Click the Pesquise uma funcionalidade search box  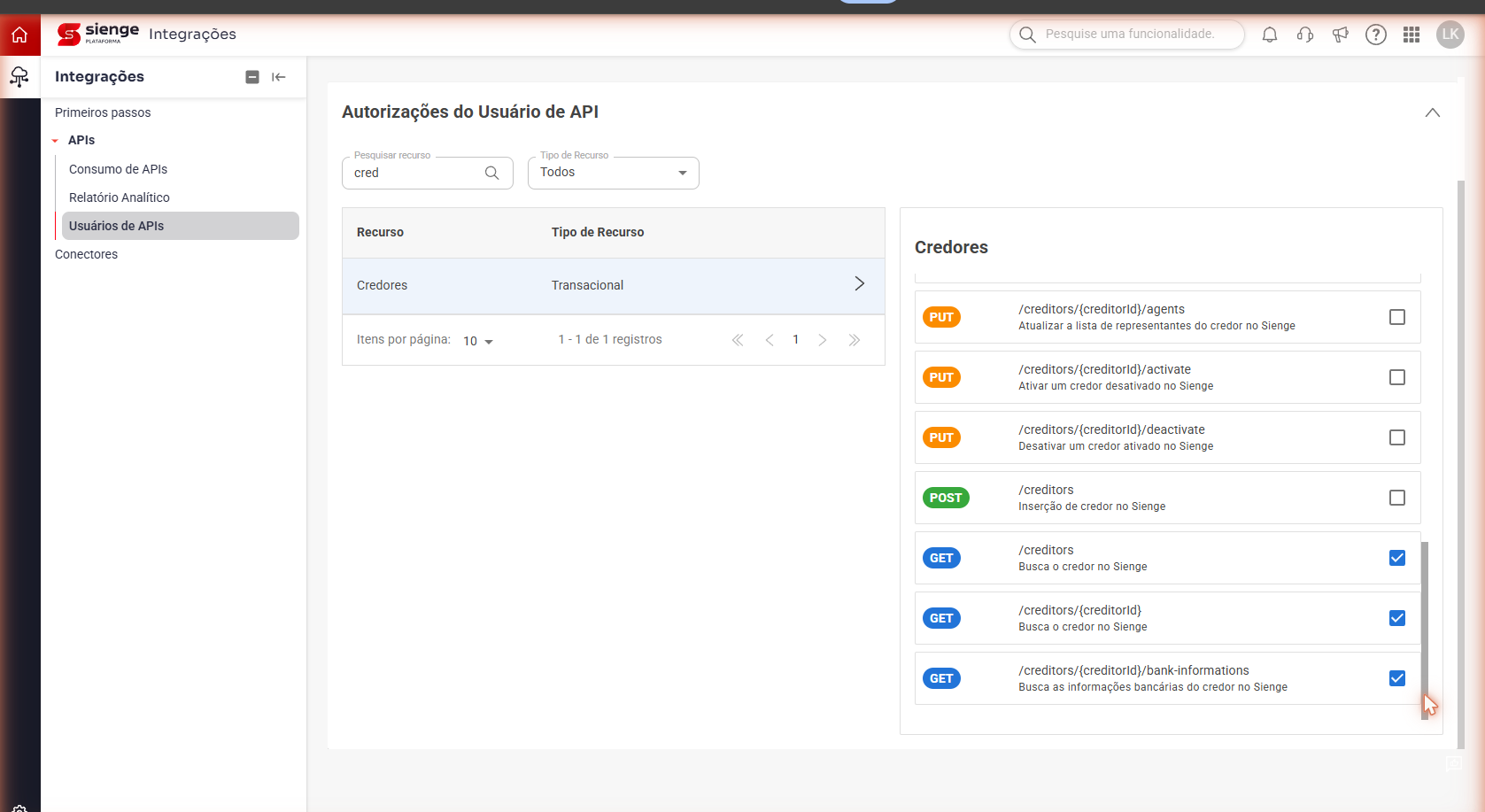tap(1127, 35)
